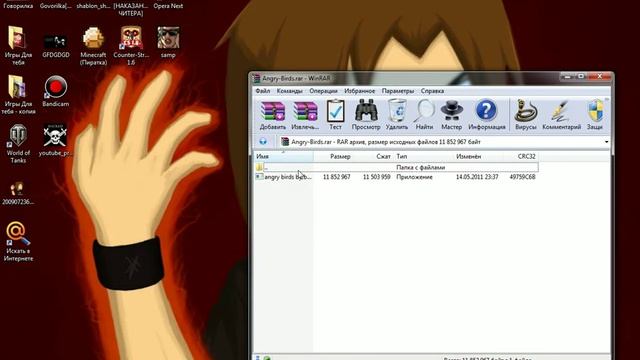Sort by Сжат column header
Image resolution: width=640 pixels, height=360 pixels.
tap(373, 156)
